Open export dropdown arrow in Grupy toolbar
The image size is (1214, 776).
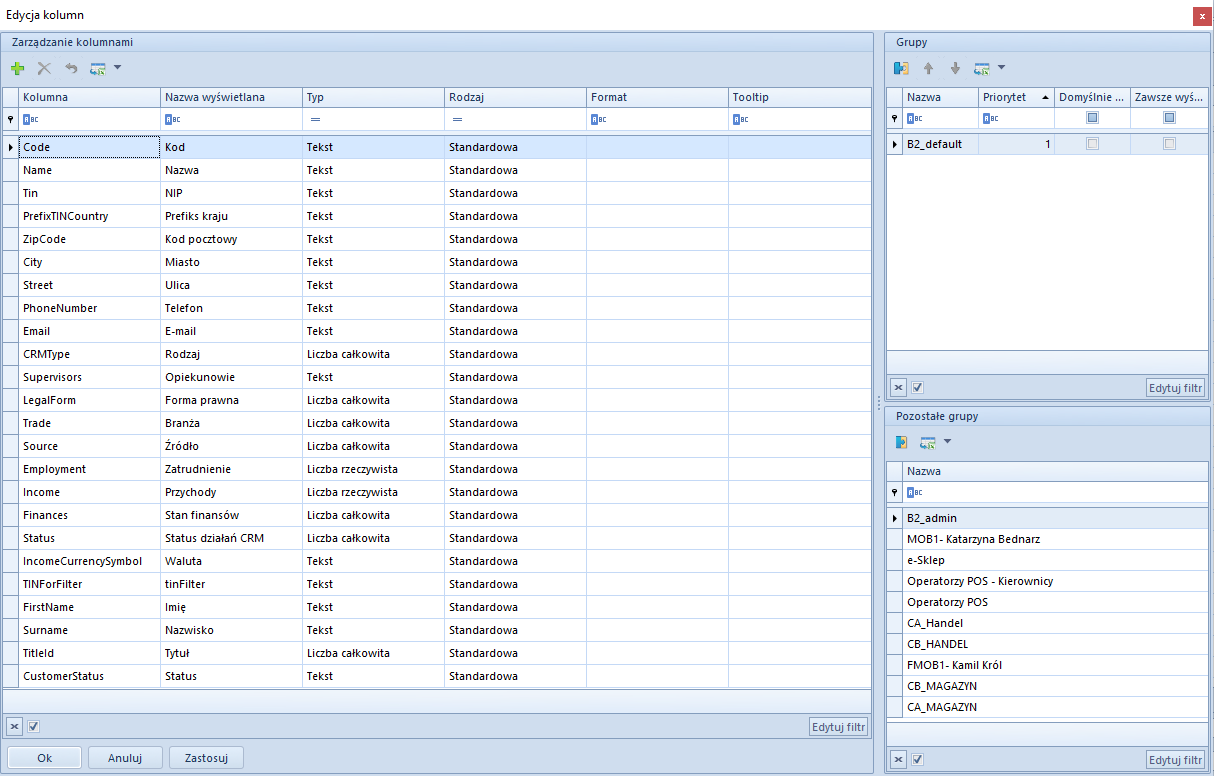click(x=1001, y=68)
